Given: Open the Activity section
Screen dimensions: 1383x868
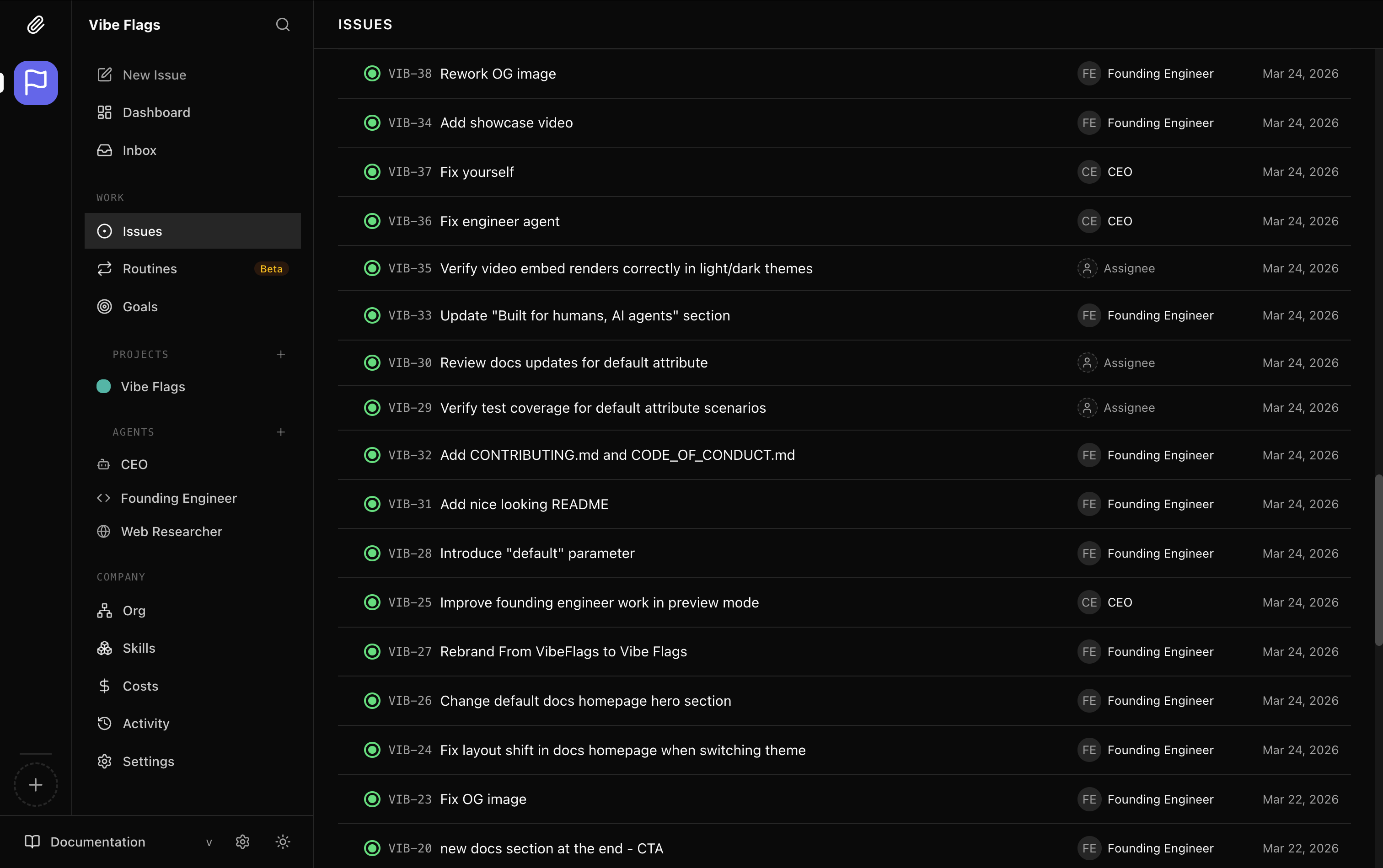Looking at the screenshot, I should tap(145, 723).
